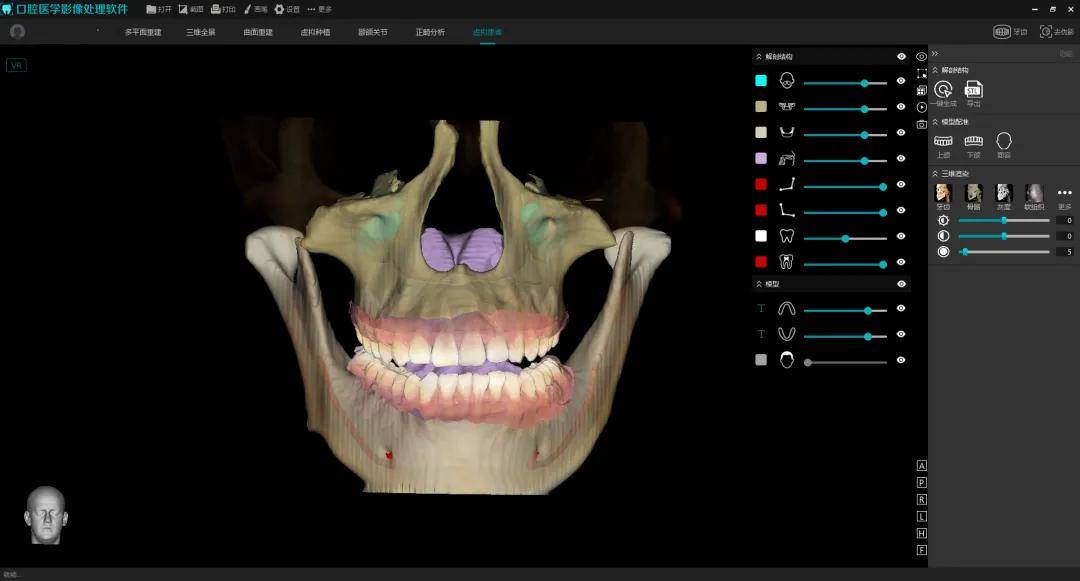Select the lower jaw (下颌) model icon

pyautogui.click(x=973, y=142)
